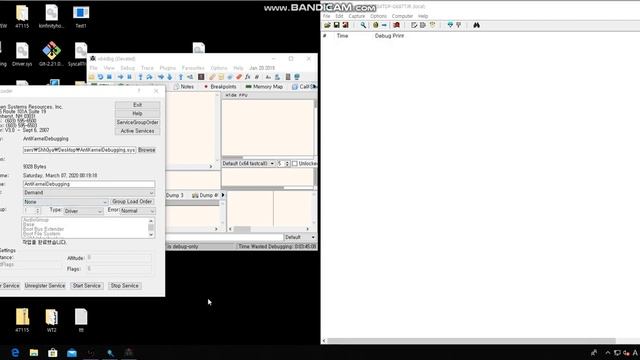Open the None load group dropdown
Image resolution: width=640 pixels, height=360 pixels.
65,202
